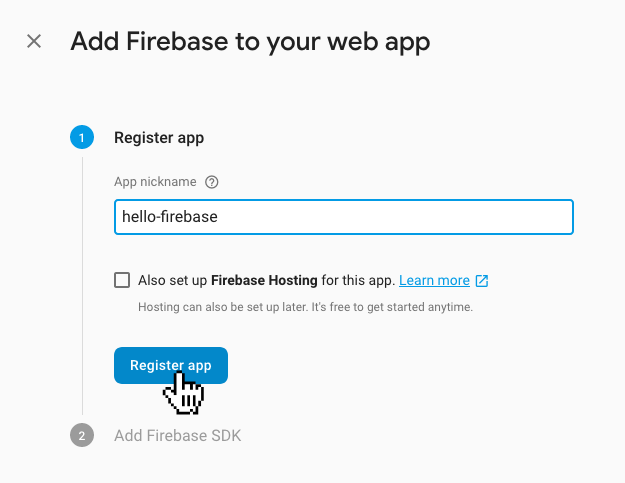This screenshot has height=483, width=625.
Task: Click the App nickname label text
Action: [x=156, y=183]
